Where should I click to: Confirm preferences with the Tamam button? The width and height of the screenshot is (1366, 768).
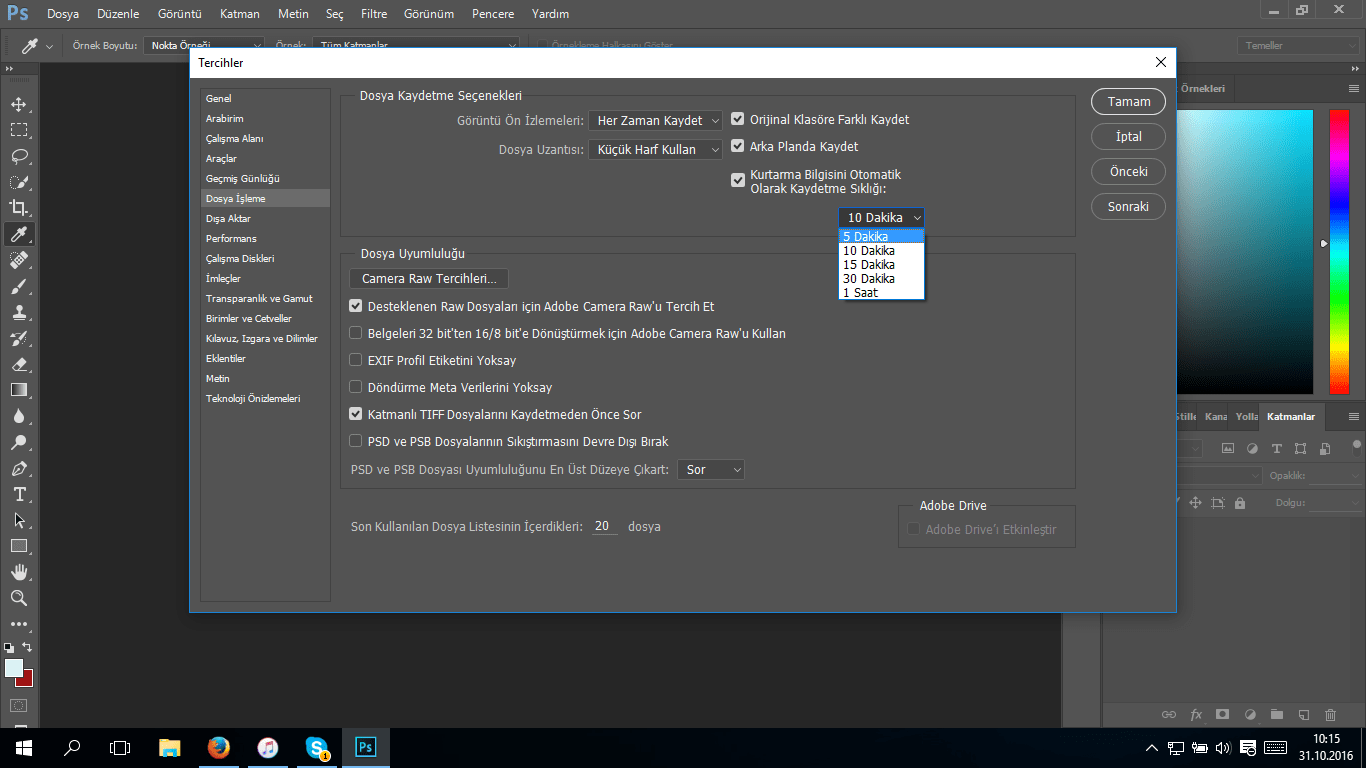[1128, 101]
